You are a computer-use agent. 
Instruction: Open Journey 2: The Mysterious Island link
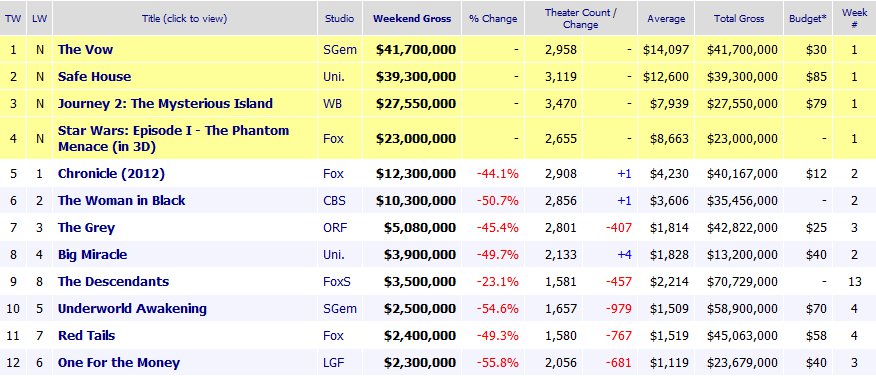(x=165, y=103)
